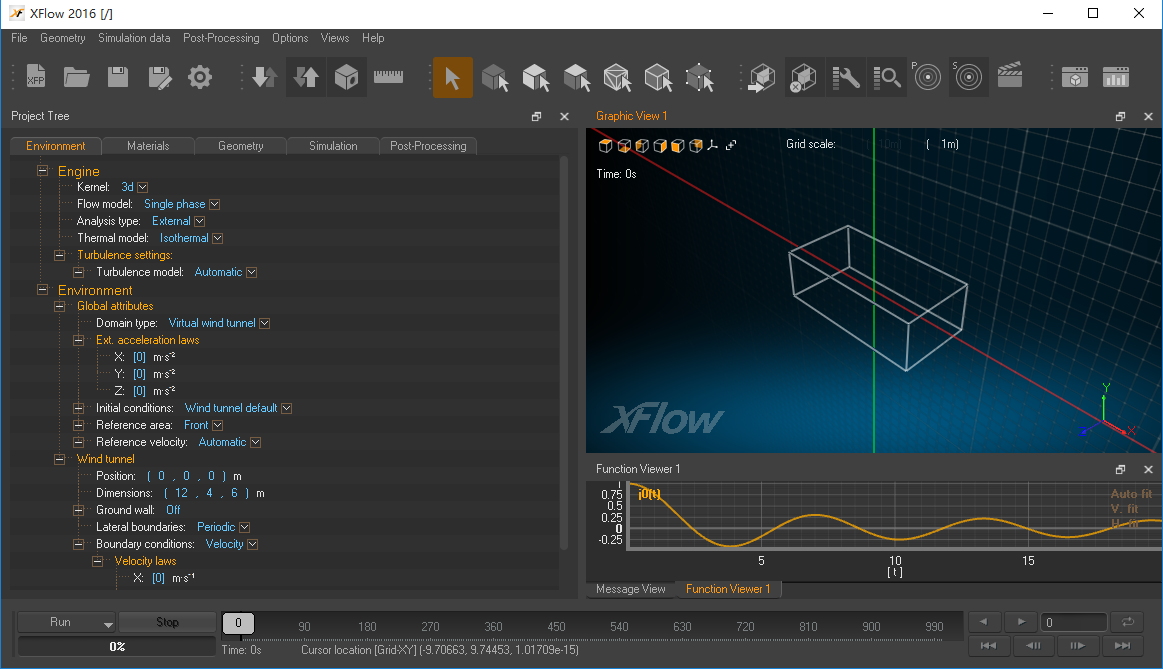This screenshot has width=1163, height=669.
Task: Open the Domain type dropdown
Action: [x=263, y=323]
